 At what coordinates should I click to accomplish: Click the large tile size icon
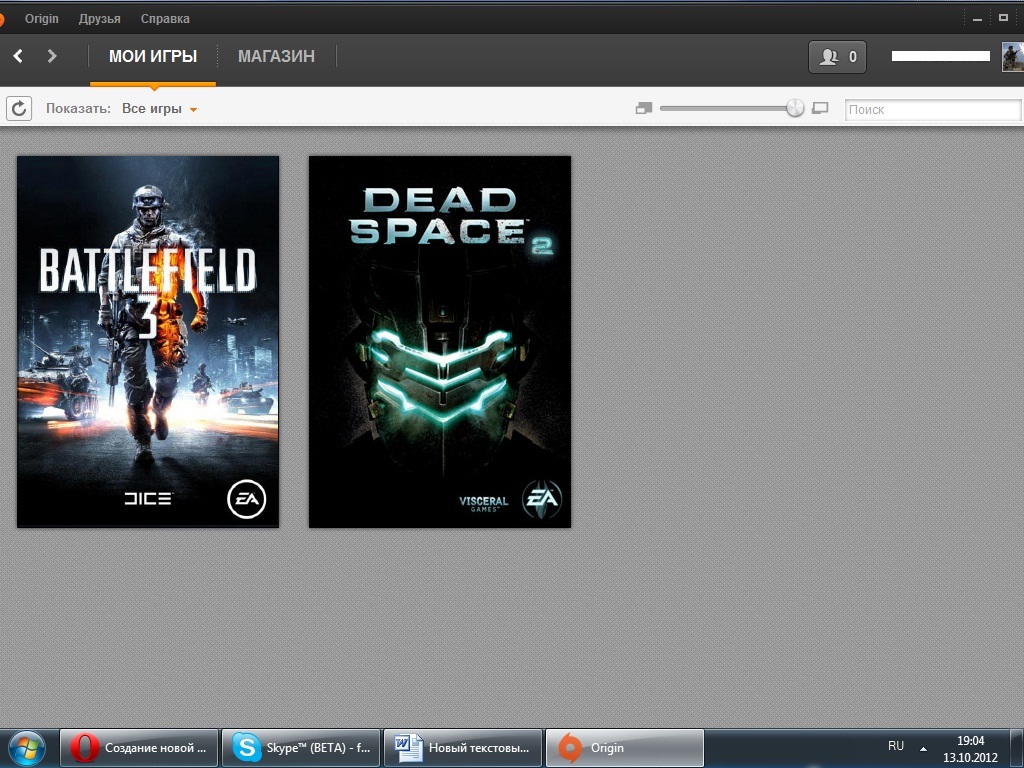[x=820, y=108]
